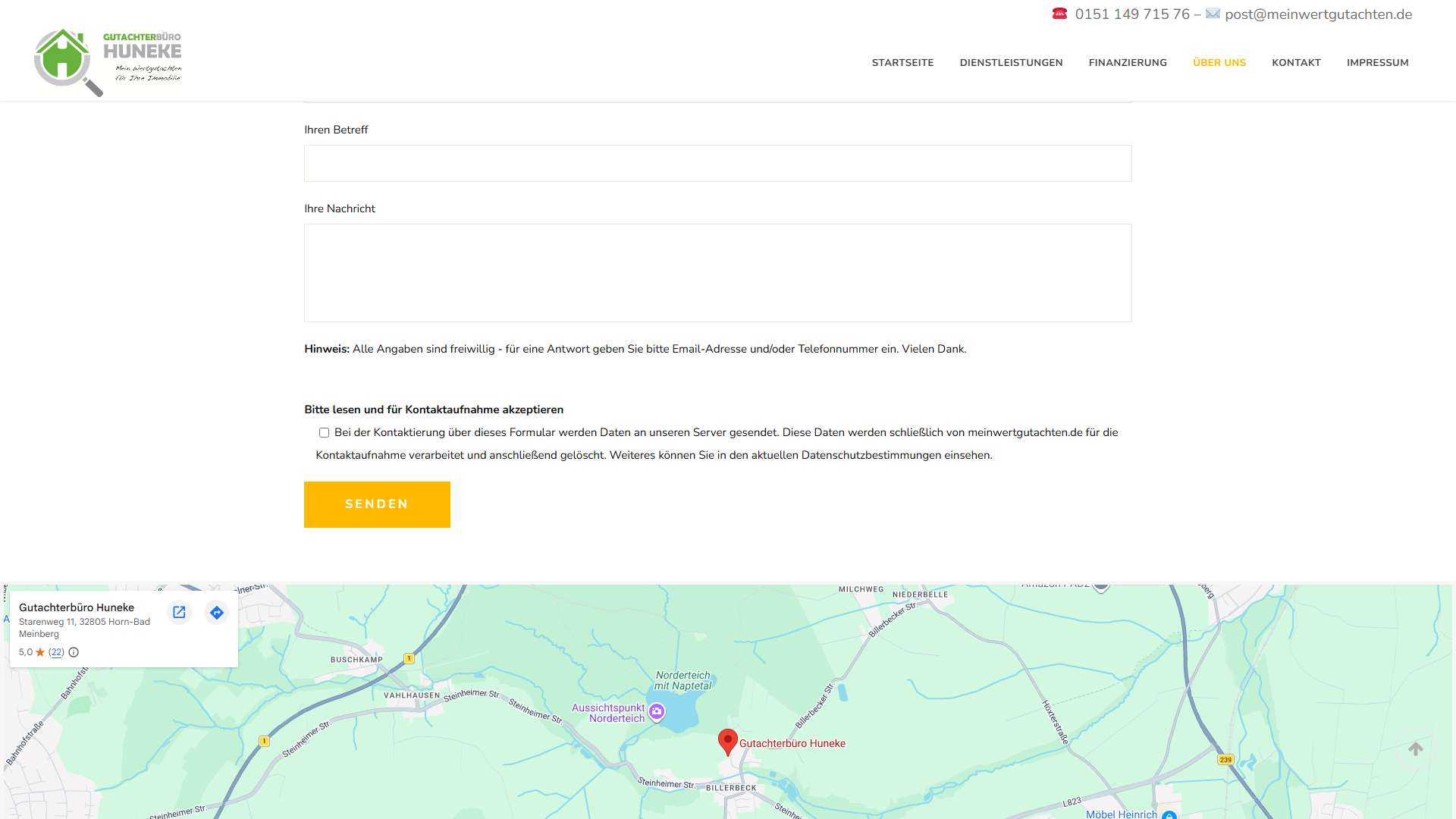The image size is (1456, 819).
Task: Click the Starenweg 11 address text
Action: pos(84,628)
